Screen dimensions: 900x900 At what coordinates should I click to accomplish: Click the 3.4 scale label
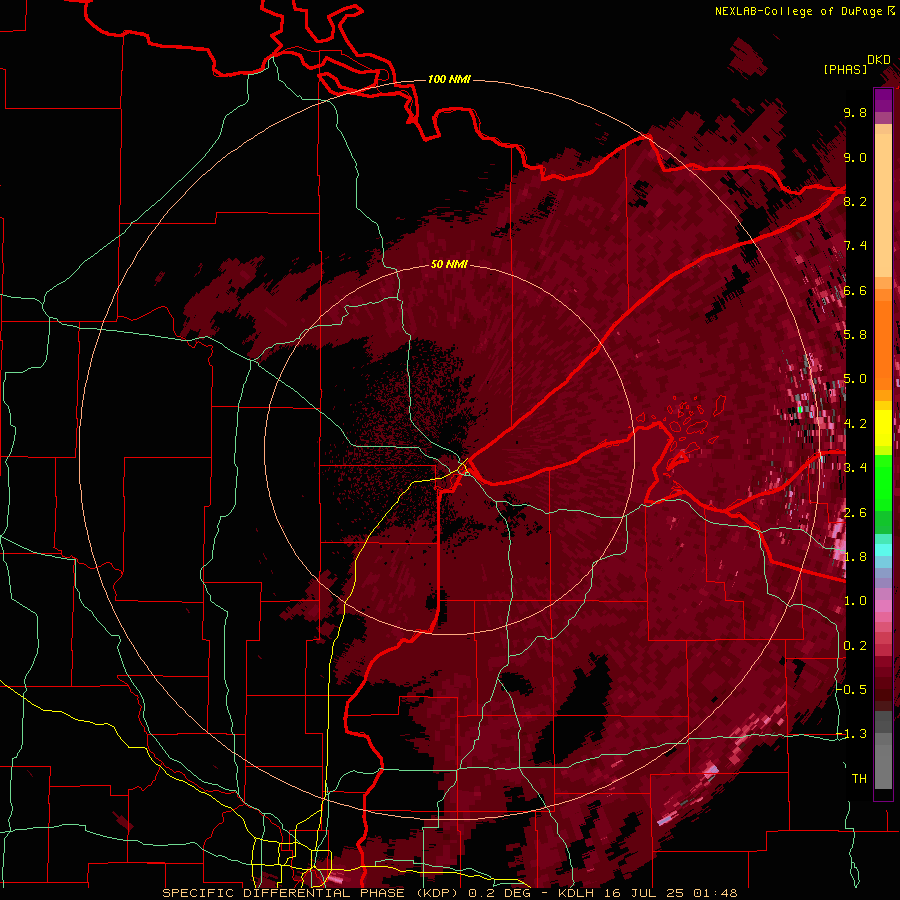(855, 468)
